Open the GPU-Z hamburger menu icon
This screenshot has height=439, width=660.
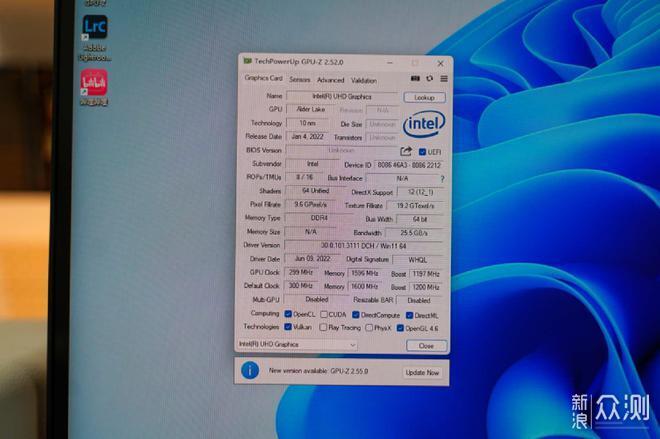coord(444,79)
